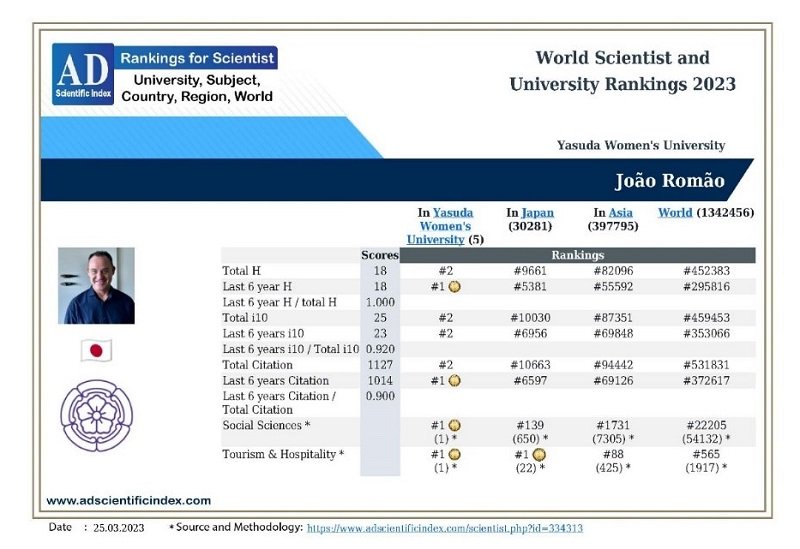
Task: Click the Tourism & Hospitality * row label
Action: (283, 455)
